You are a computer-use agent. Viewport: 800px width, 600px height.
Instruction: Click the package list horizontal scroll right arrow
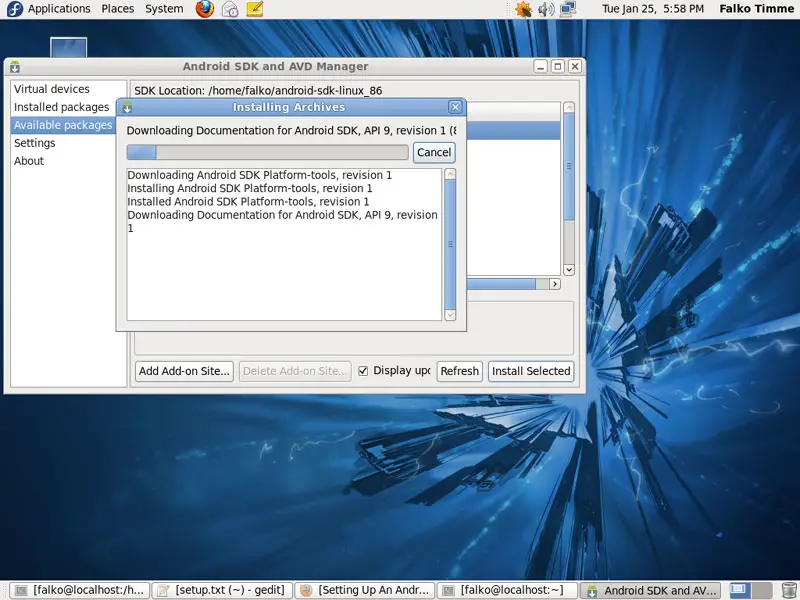coord(555,284)
